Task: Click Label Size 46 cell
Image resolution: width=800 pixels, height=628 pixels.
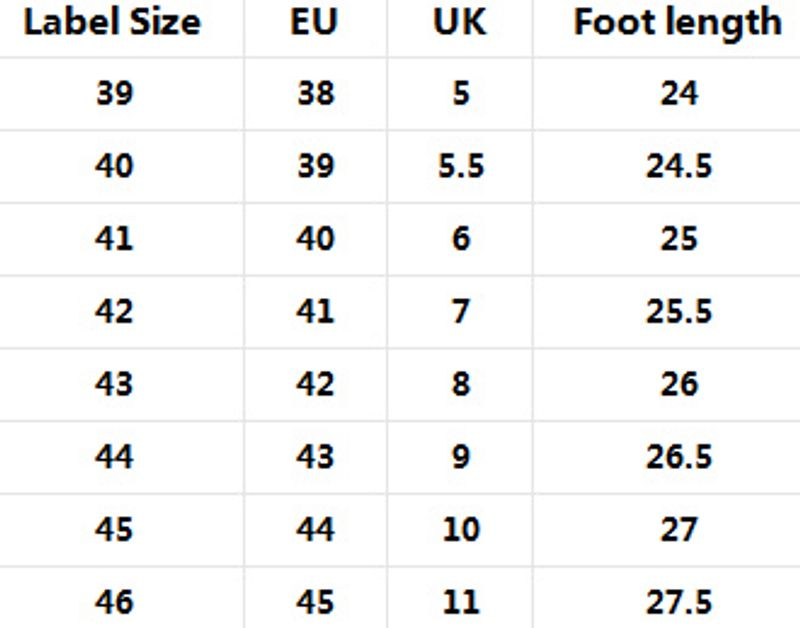Action: click(114, 602)
